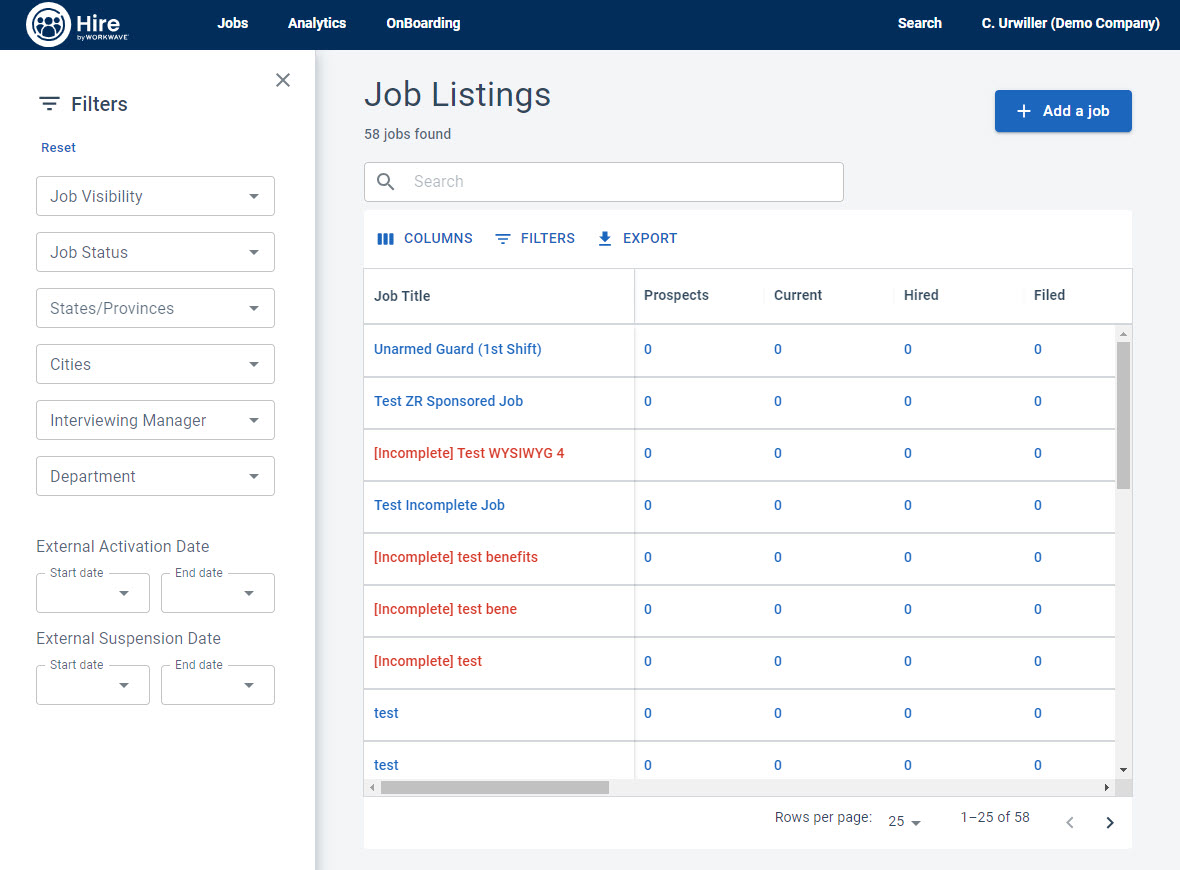Switch to the Analytics section
Viewport: 1180px width, 870px height.
click(316, 23)
